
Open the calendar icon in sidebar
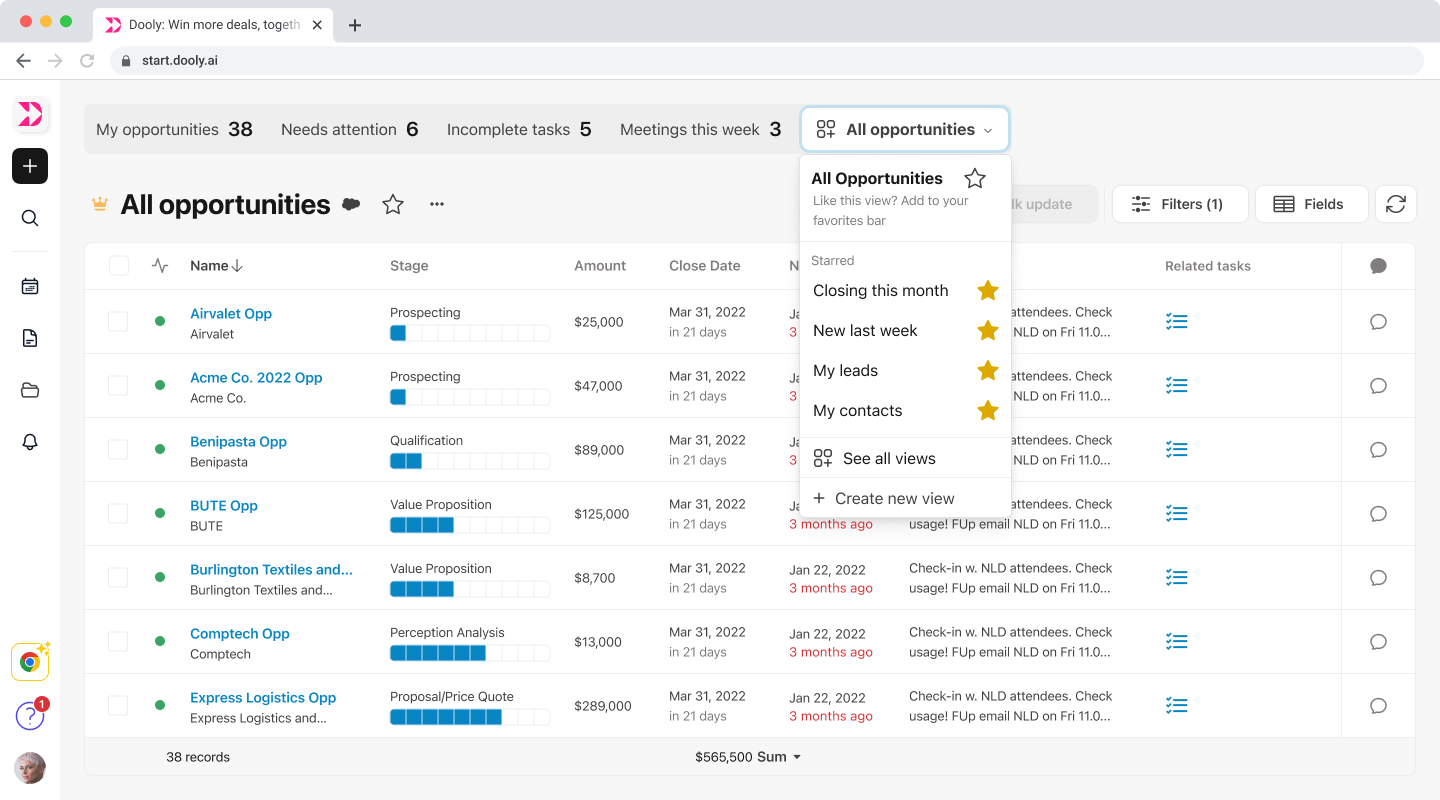point(30,286)
